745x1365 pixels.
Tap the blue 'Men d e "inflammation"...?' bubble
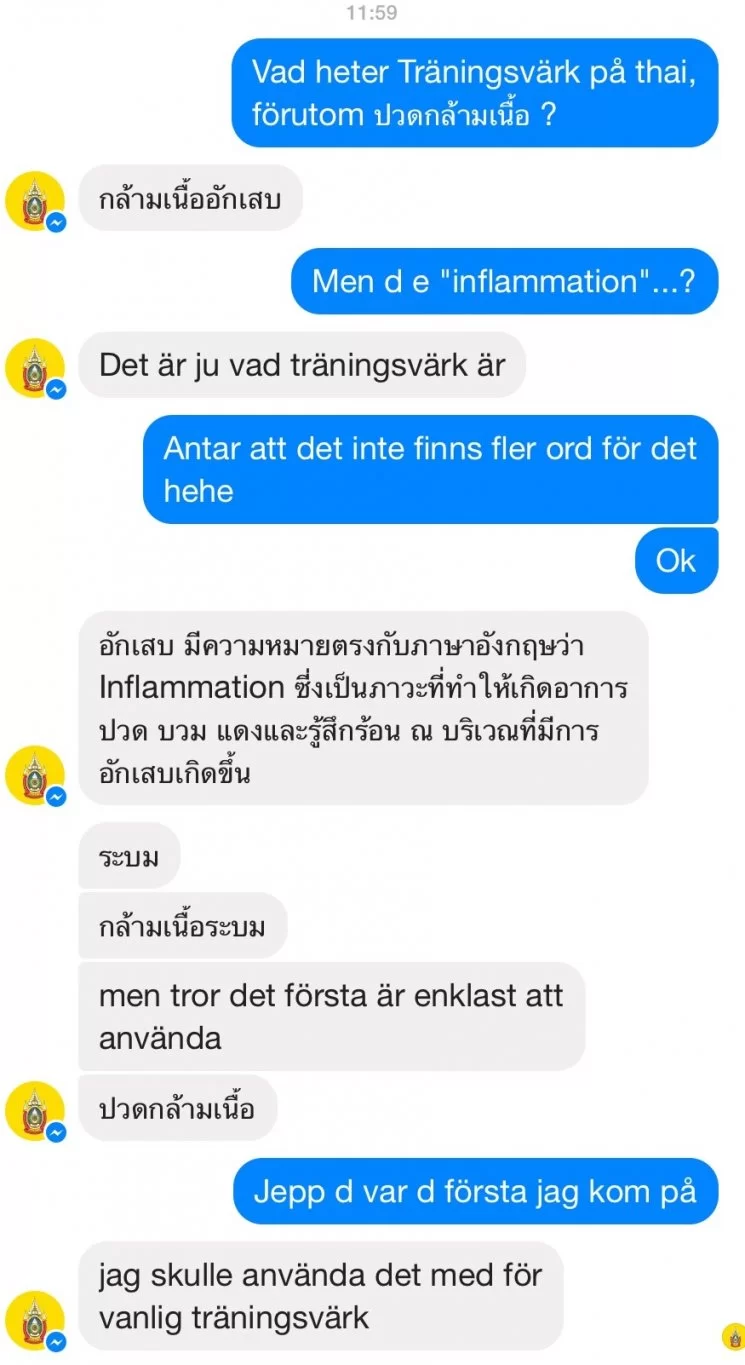click(x=504, y=281)
